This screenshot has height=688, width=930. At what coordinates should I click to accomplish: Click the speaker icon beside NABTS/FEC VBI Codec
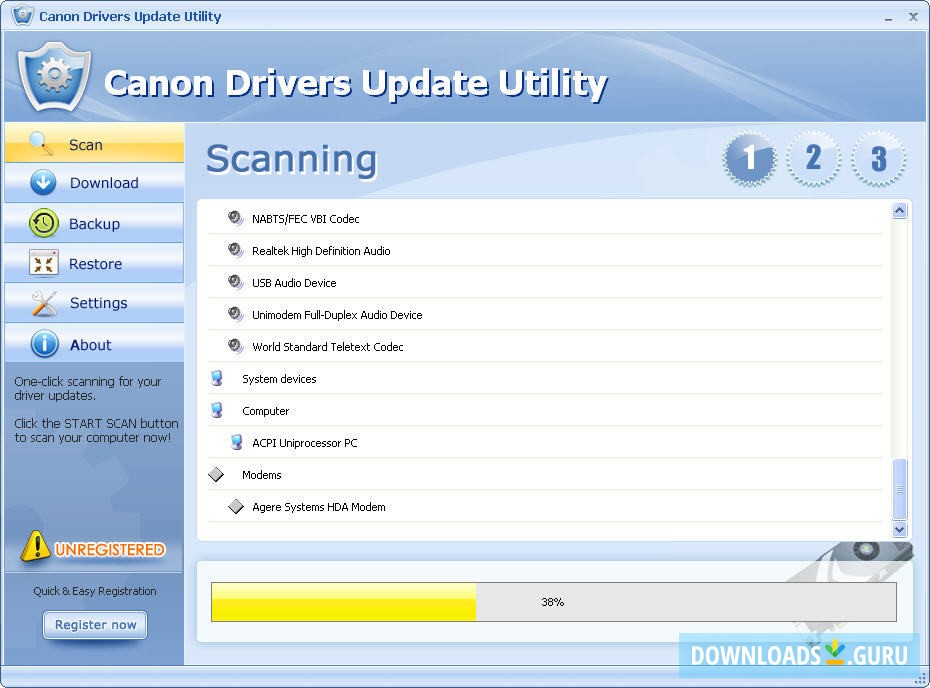coord(235,218)
